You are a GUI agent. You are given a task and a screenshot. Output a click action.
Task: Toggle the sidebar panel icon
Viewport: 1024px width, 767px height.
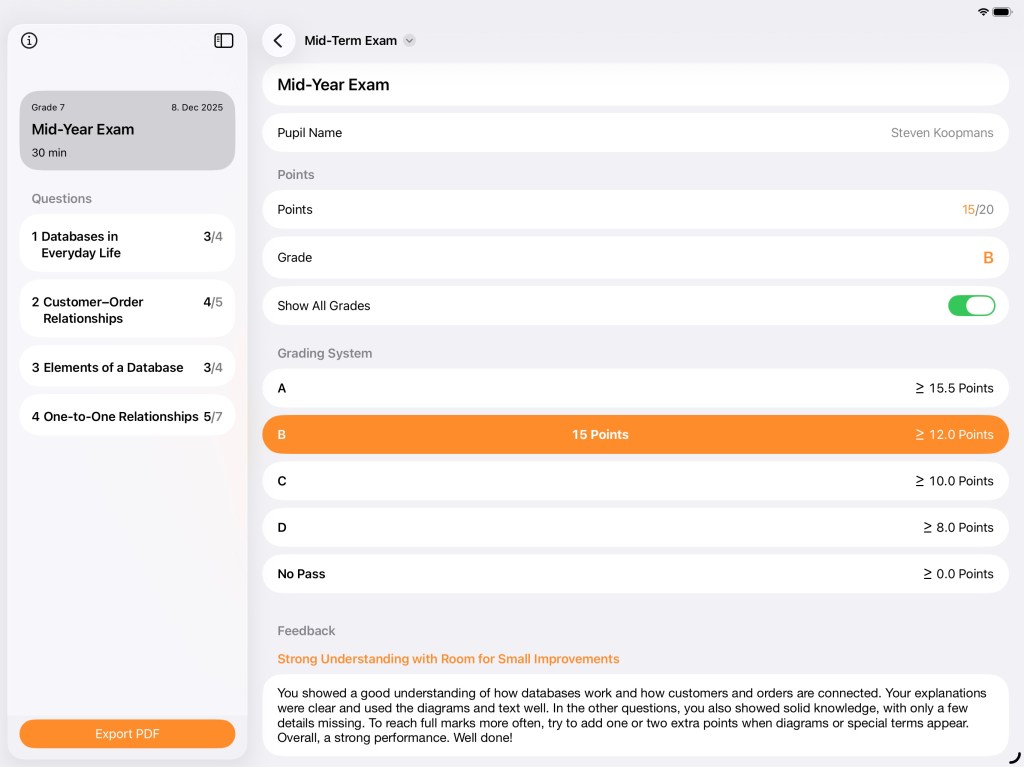pyautogui.click(x=224, y=41)
